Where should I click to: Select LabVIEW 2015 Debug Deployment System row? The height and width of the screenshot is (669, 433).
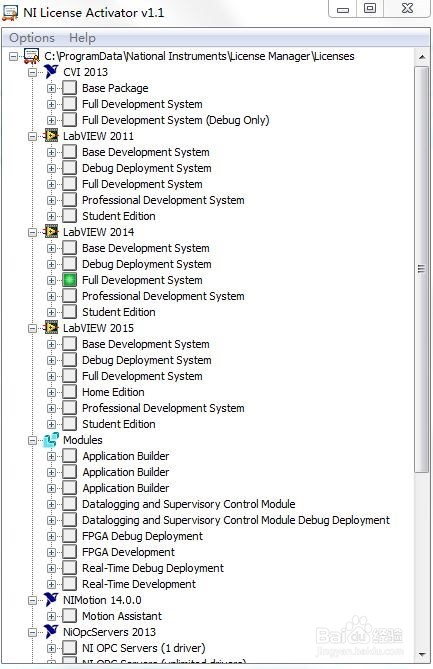[146, 360]
